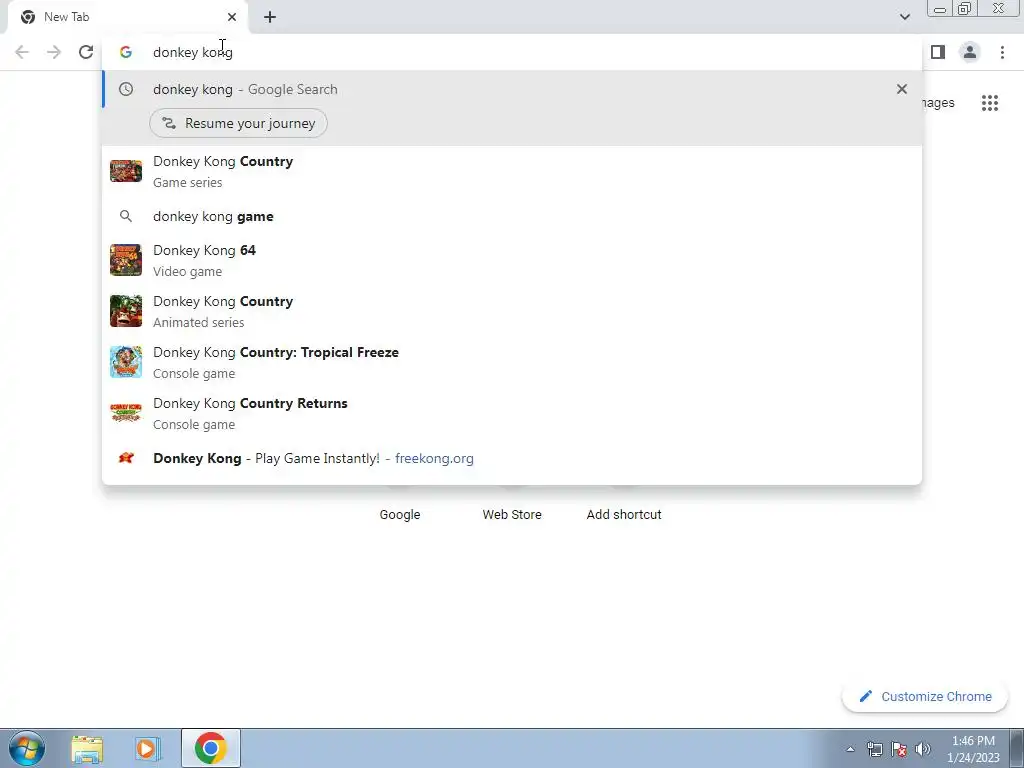Click the Donkey Kong 64 thumbnail
Screen dimensions: 1024x768
[x=126, y=260]
